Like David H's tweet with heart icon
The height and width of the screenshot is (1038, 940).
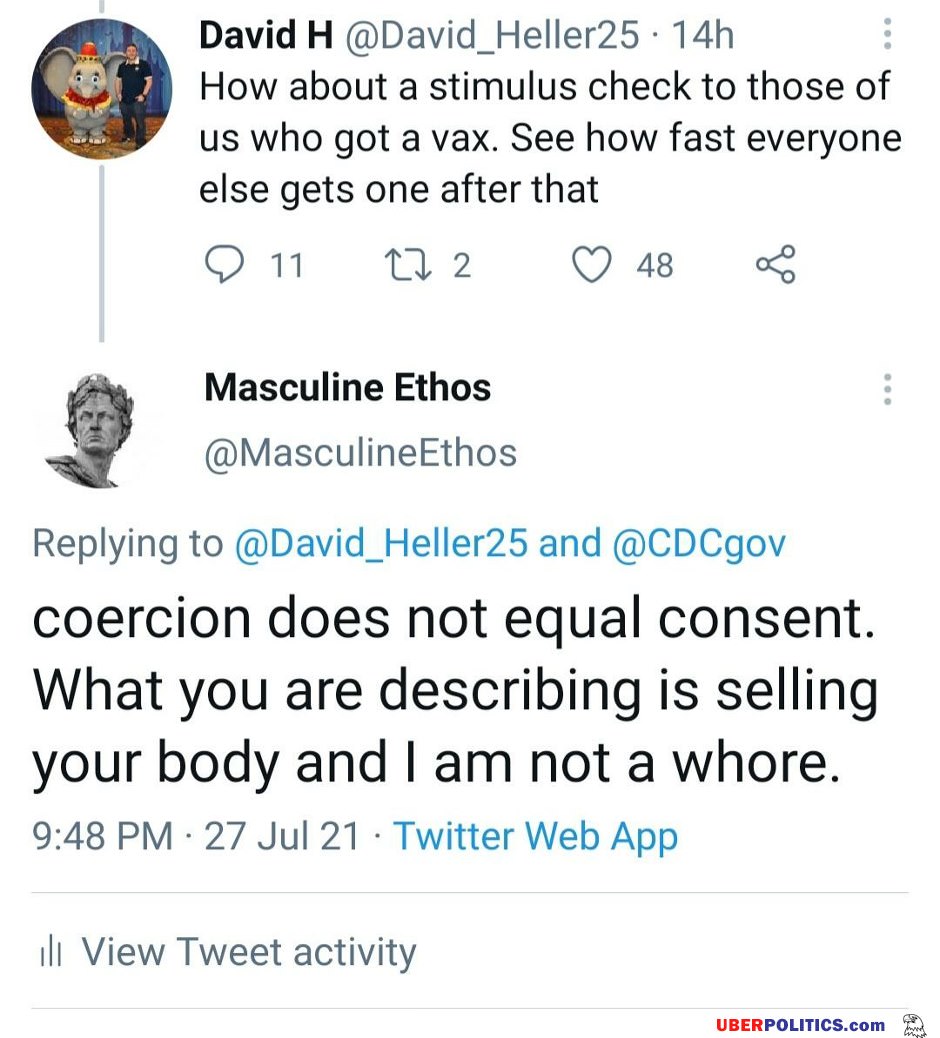(591, 264)
